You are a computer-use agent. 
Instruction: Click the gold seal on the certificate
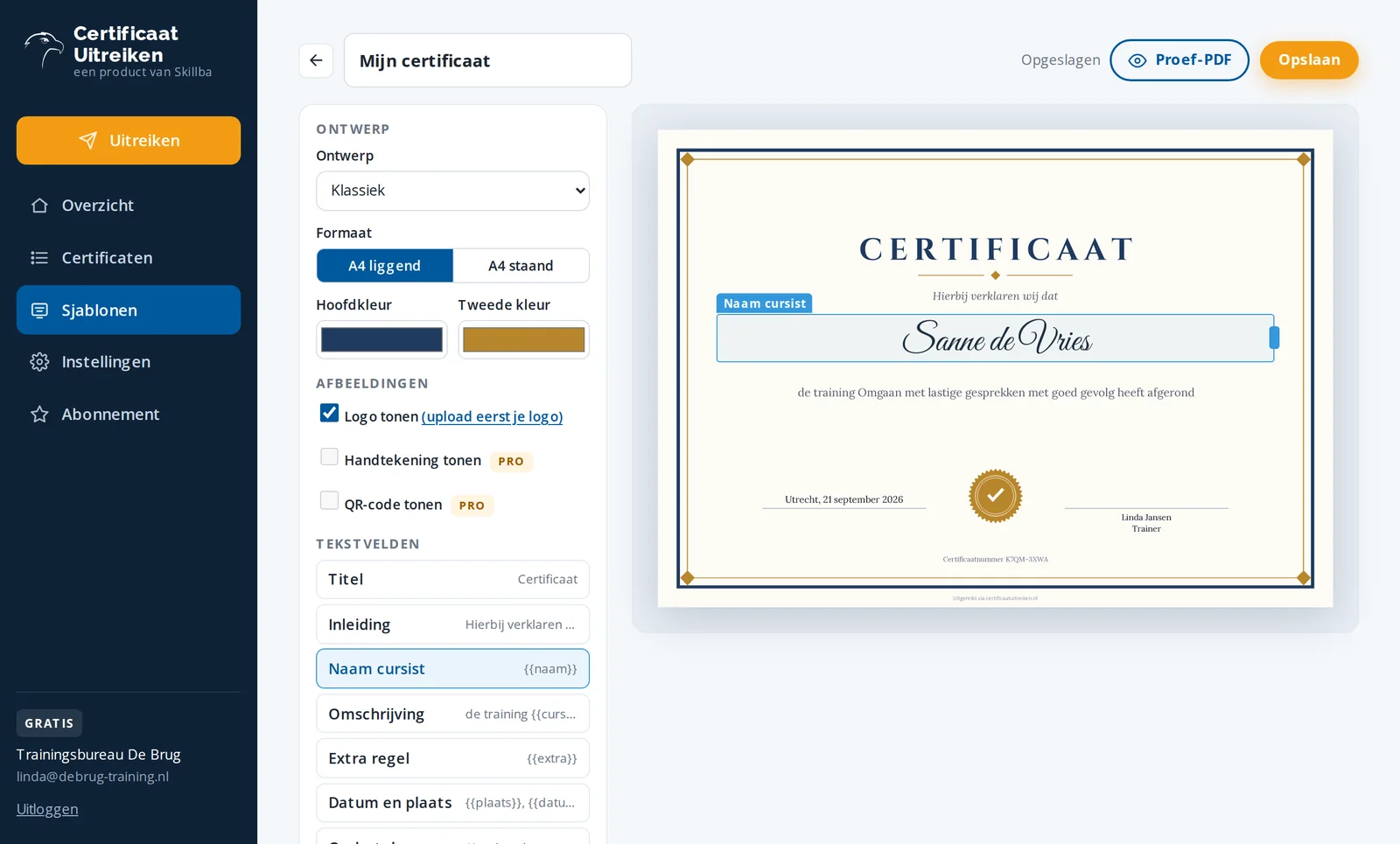click(995, 496)
